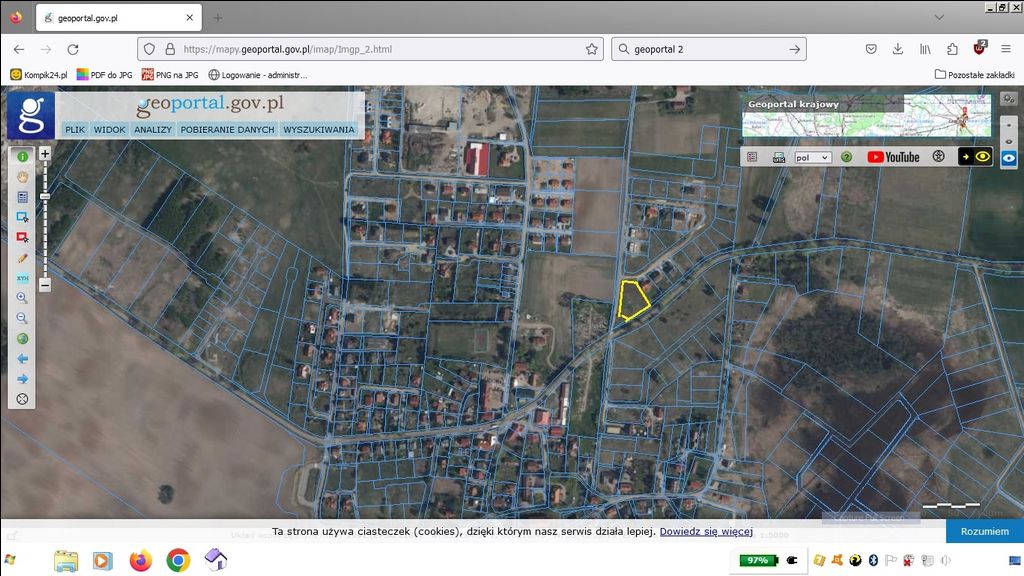
Task: Follow the 'Dowiedz się więcej' link
Action: point(705,531)
